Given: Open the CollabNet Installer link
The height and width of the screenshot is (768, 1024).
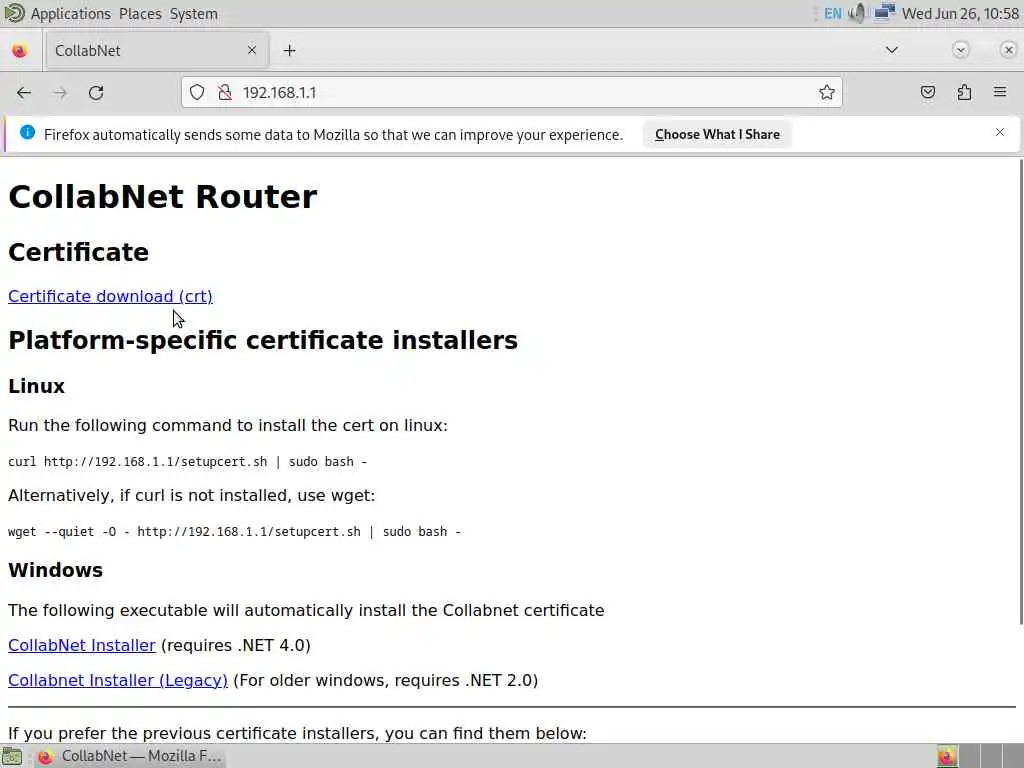Looking at the screenshot, I should 82,645.
